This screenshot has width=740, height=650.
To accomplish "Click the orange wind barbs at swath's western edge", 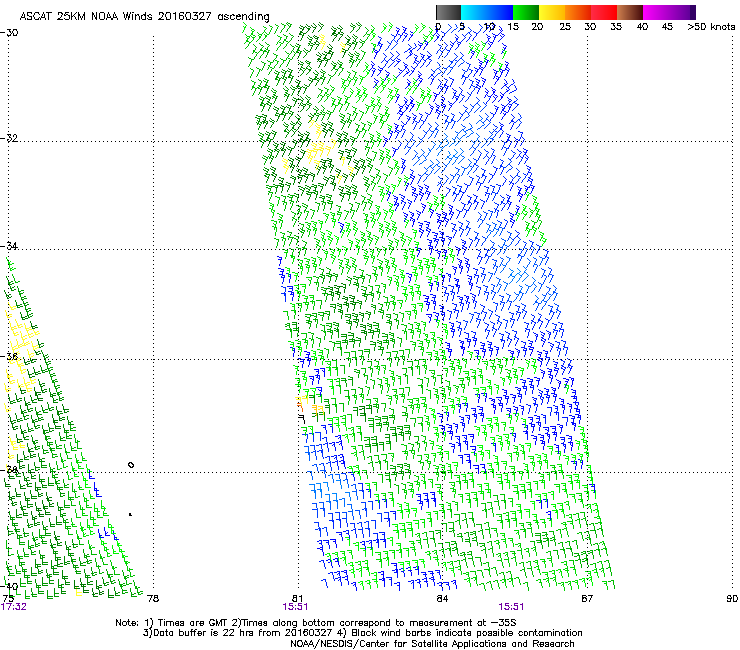I will pos(300,405).
